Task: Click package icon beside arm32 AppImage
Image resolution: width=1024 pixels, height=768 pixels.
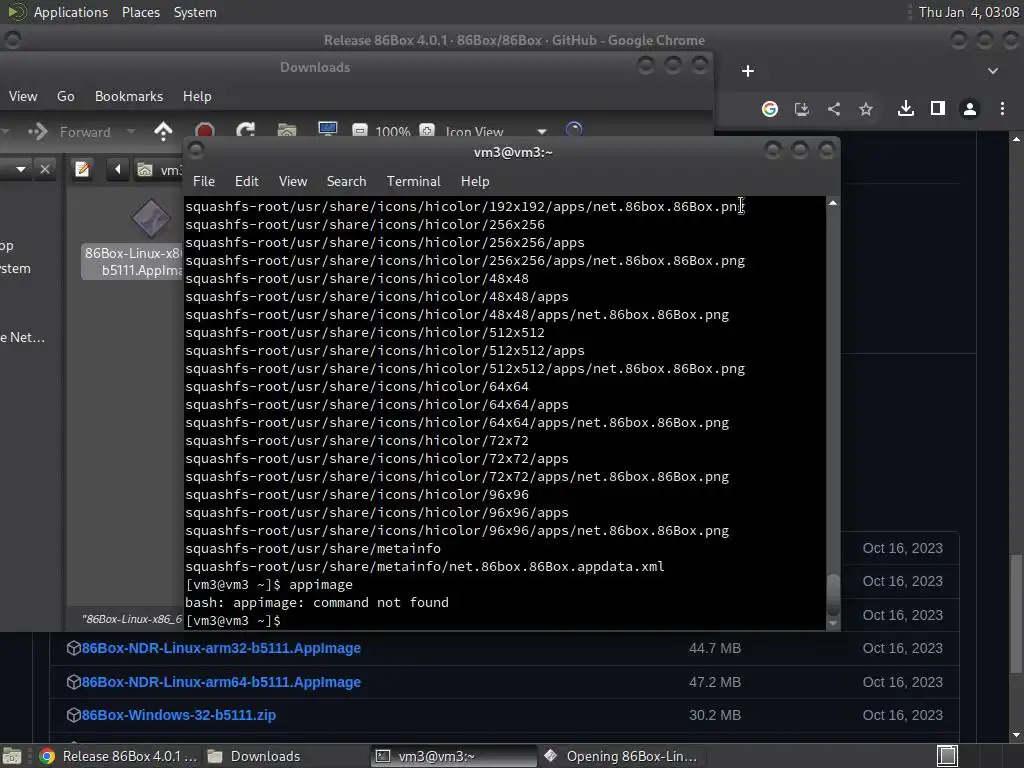Action: [73, 648]
